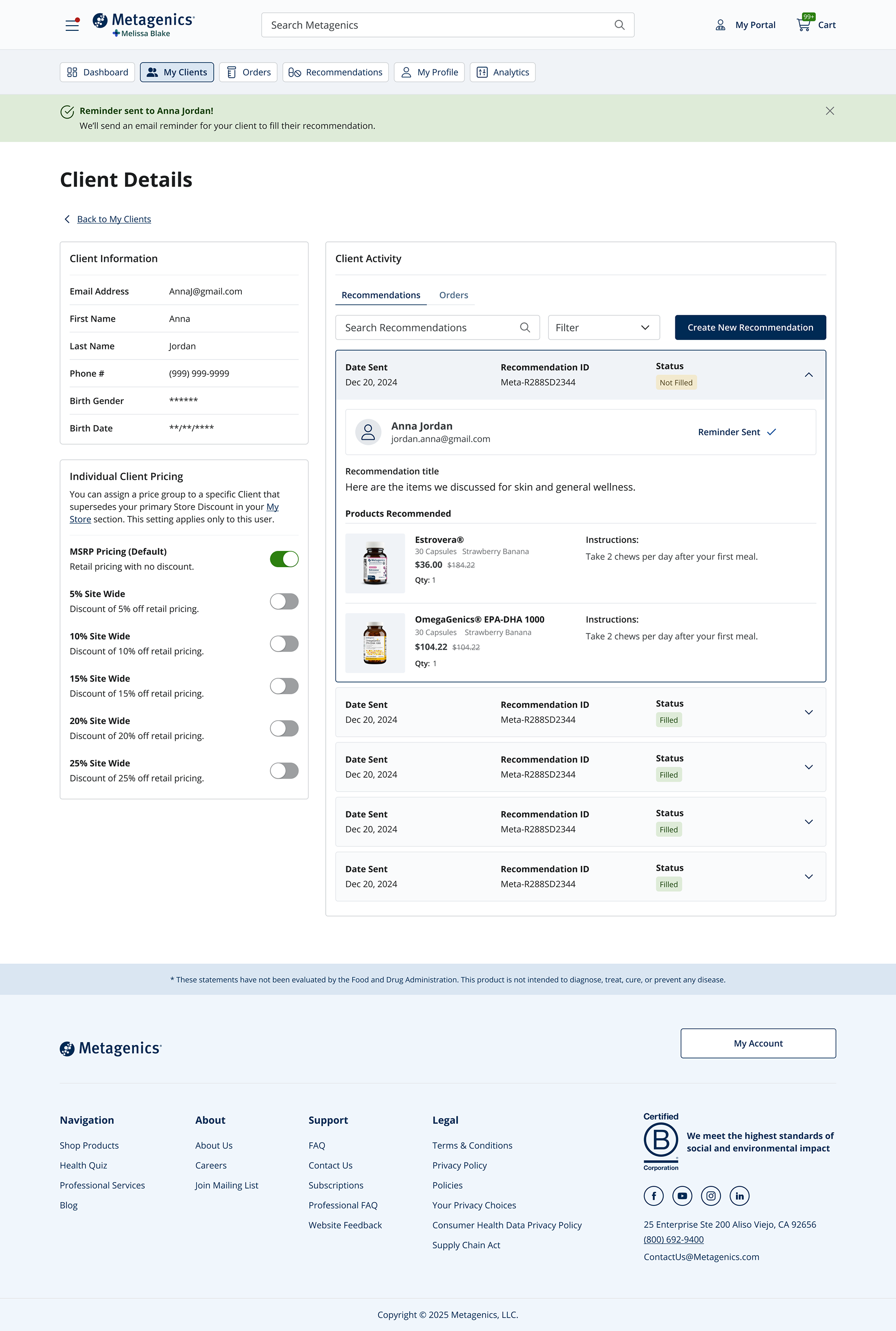Expand the third Filled recommendation row
Viewport: 896px width, 1331px height.
(808, 822)
